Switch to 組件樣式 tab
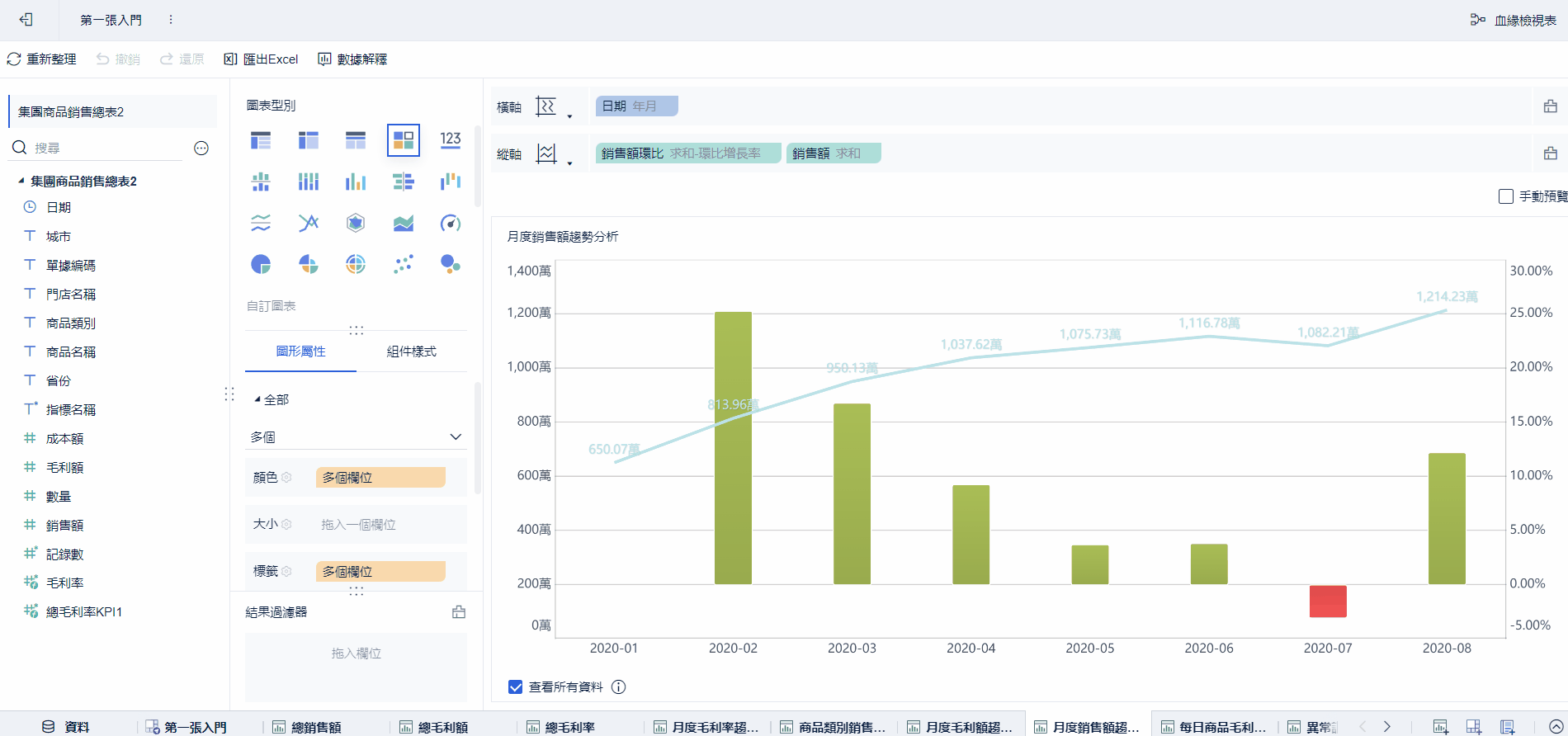The image size is (1568, 736). 412,351
